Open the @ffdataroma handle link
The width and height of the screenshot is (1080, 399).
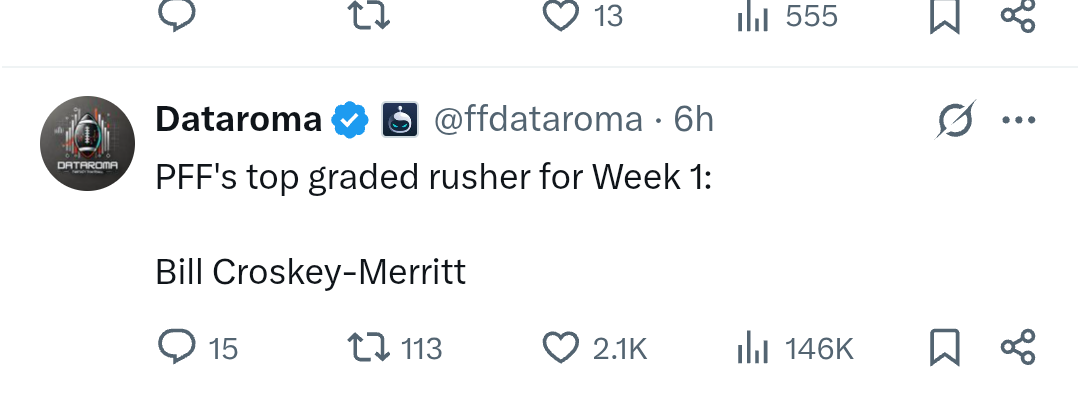(x=538, y=119)
